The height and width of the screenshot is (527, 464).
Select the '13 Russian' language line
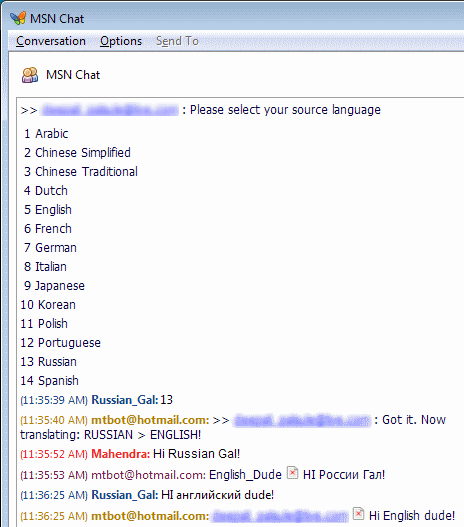(x=48, y=362)
